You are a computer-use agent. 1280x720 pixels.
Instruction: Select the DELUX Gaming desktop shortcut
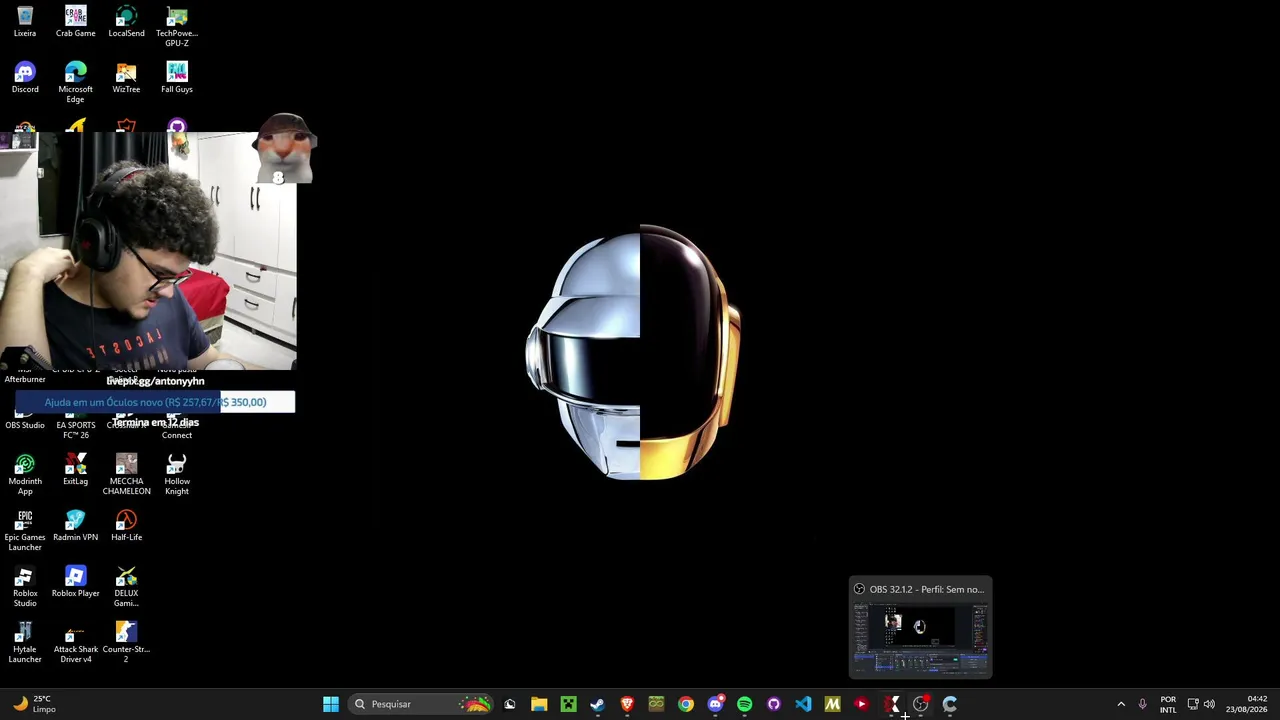point(126,587)
